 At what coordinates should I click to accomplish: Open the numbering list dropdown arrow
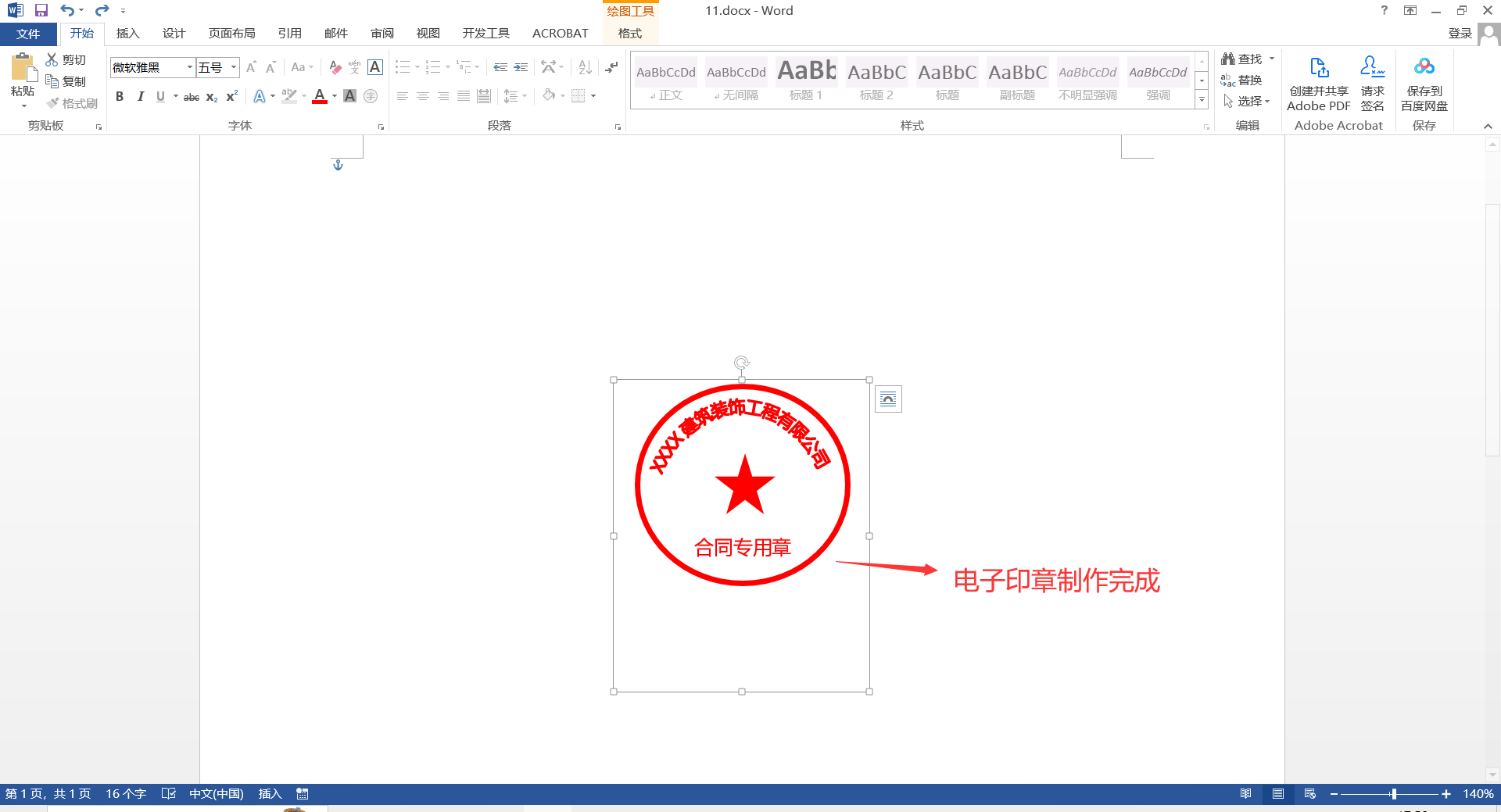click(448, 68)
